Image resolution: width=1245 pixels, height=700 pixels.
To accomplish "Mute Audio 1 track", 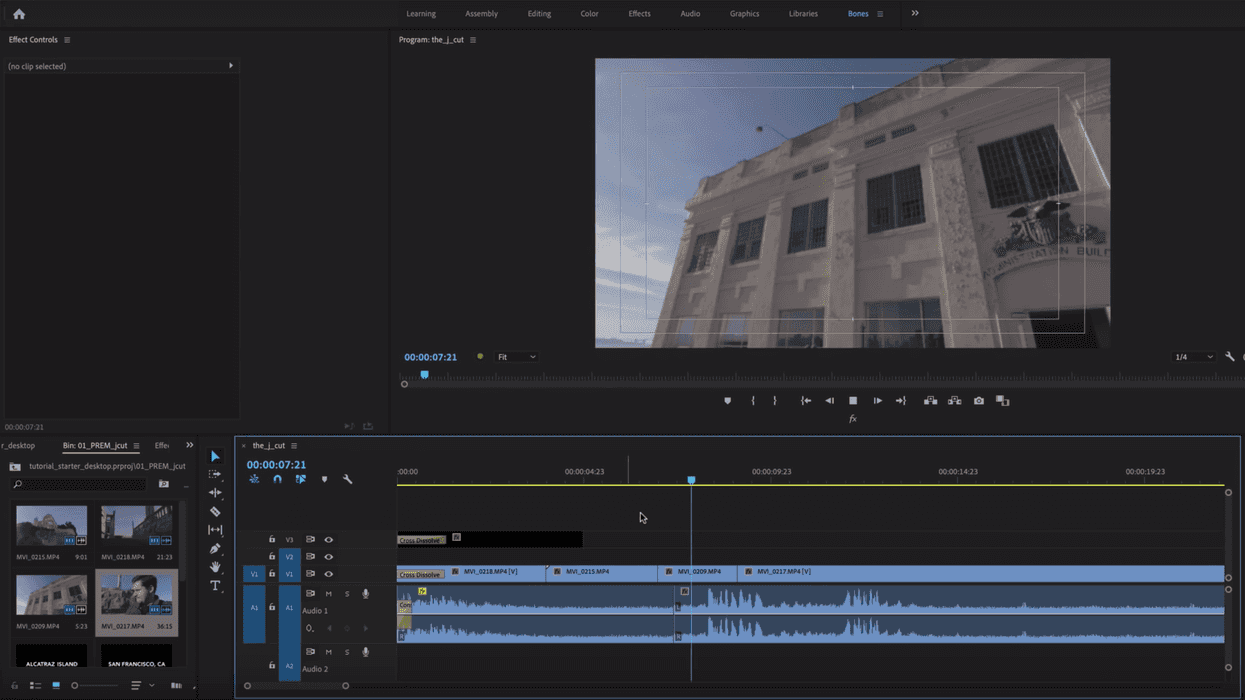I will (x=328, y=594).
